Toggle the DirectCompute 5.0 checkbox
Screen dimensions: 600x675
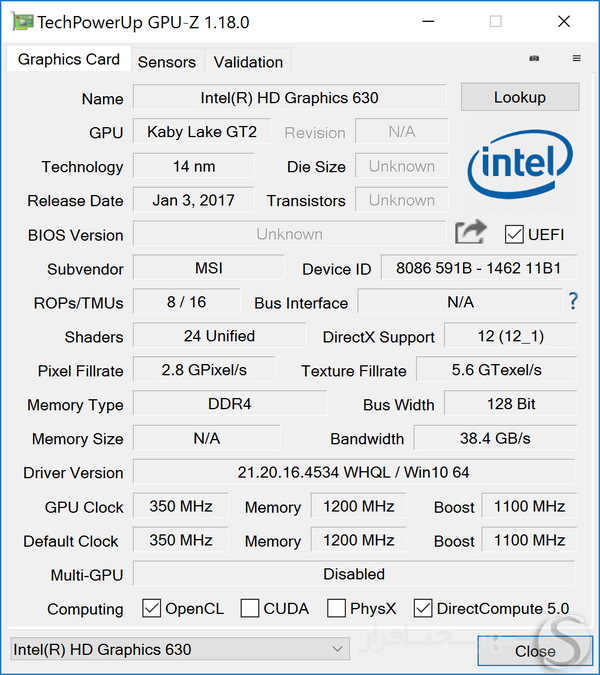pyautogui.click(x=423, y=608)
